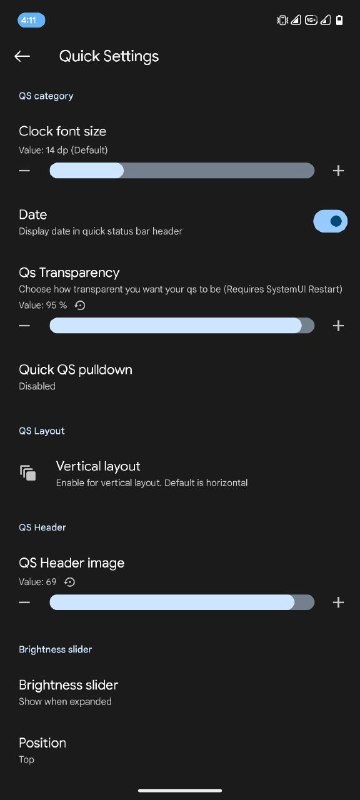Image resolution: width=360 pixels, height=800 pixels.
Task: Adjust the Qs Transparency slider track
Action: pos(182,326)
